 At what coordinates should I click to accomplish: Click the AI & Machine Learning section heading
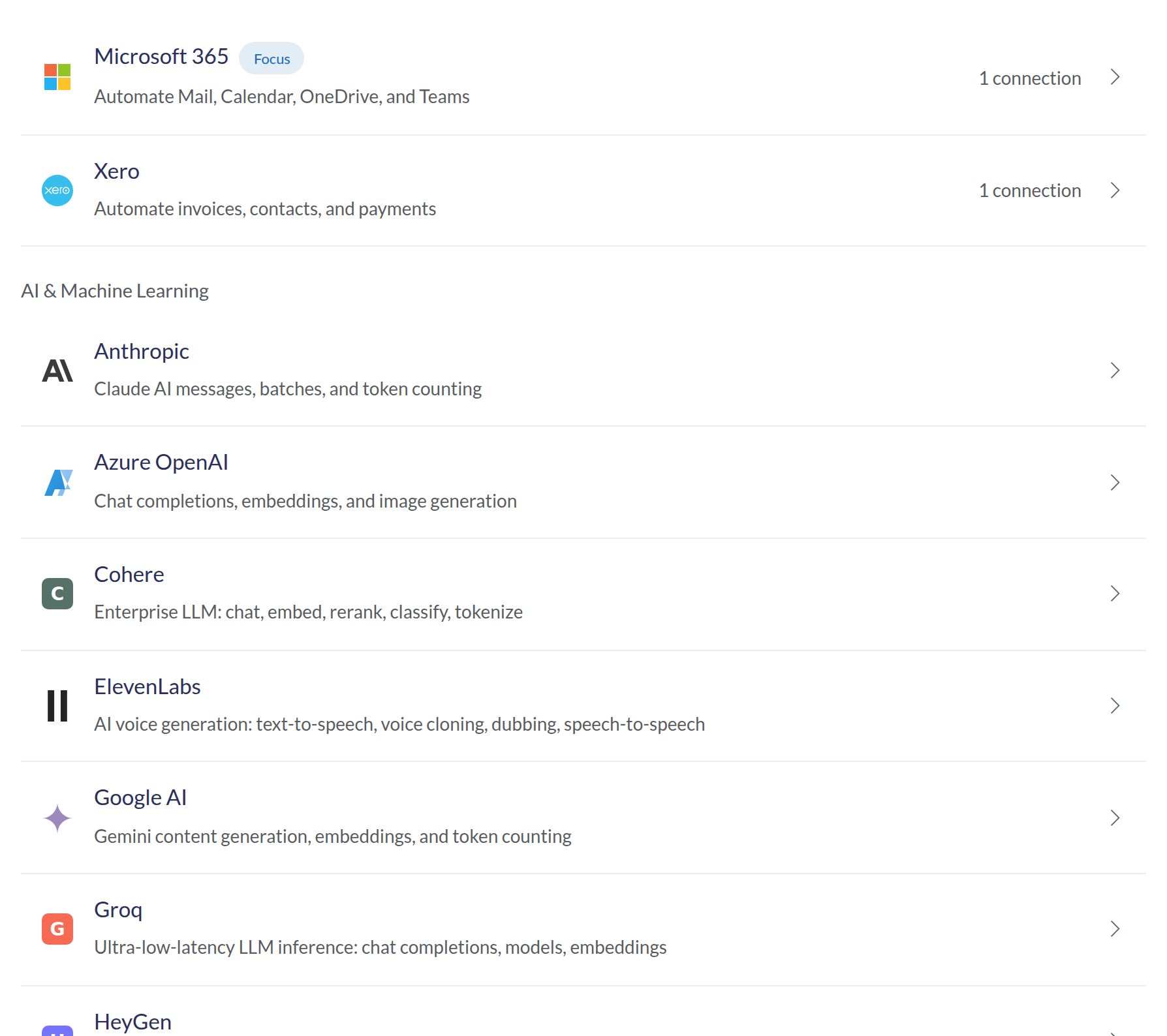click(115, 291)
